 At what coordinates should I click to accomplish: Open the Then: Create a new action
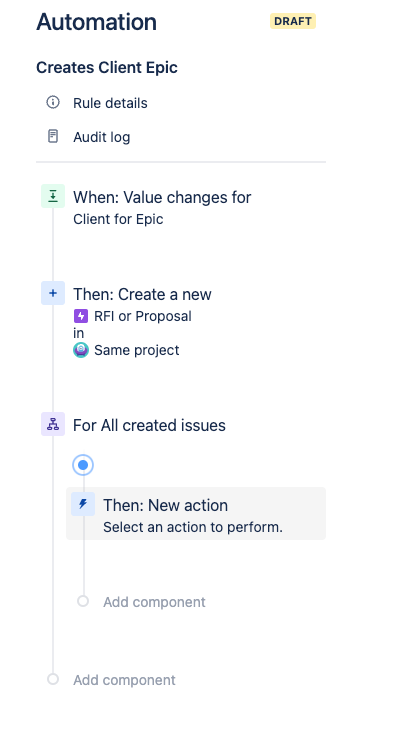click(142, 322)
